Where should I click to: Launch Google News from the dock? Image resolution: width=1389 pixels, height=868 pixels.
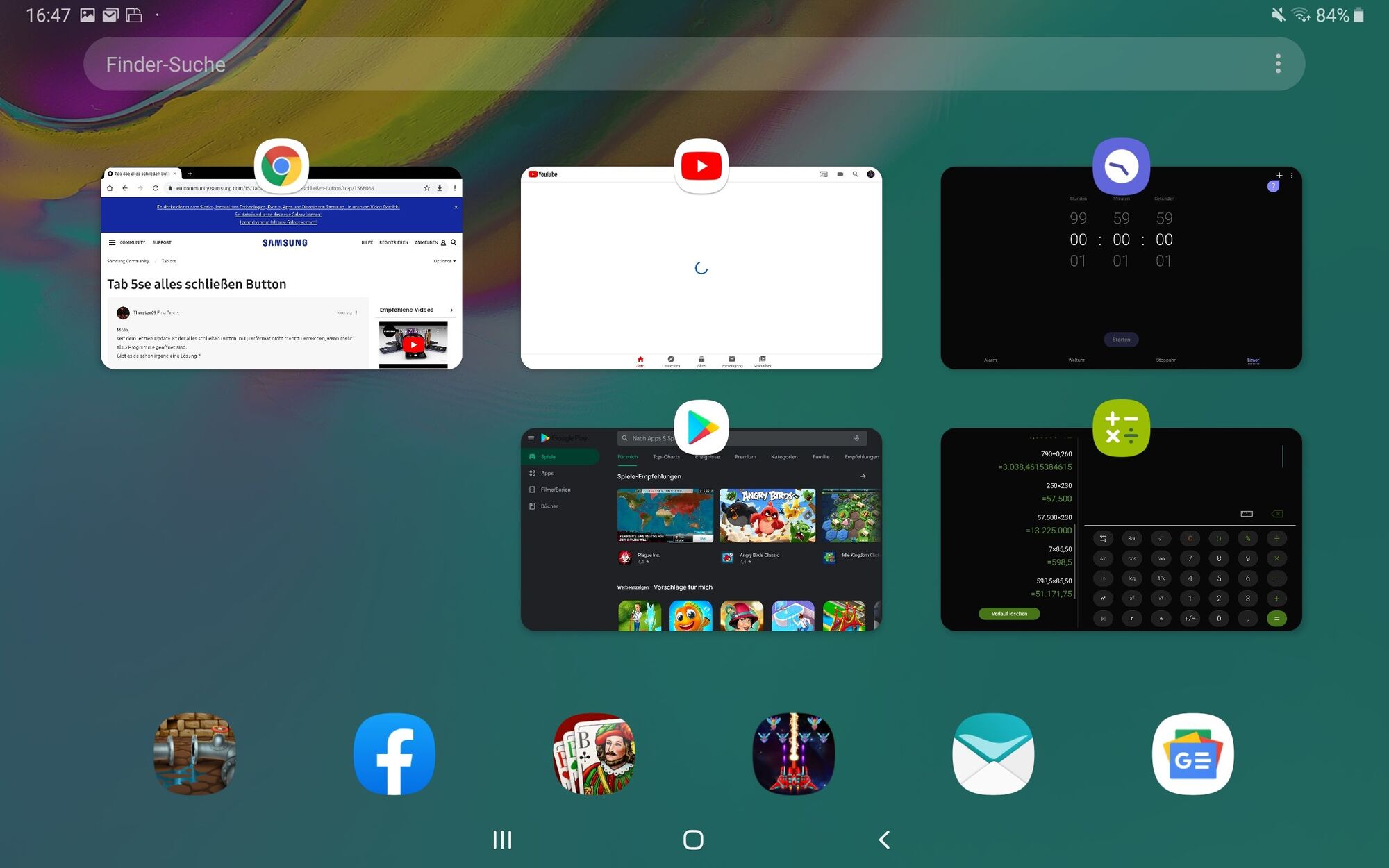(1193, 753)
